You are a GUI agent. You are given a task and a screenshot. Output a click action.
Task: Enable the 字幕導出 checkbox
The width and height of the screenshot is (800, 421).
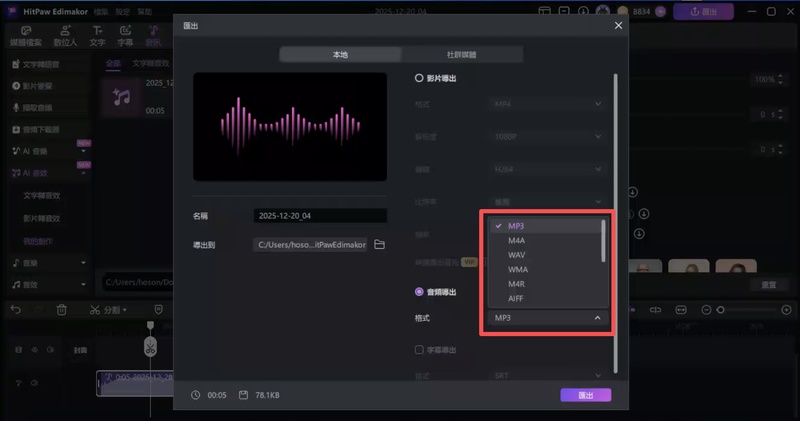click(x=419, y=350)
